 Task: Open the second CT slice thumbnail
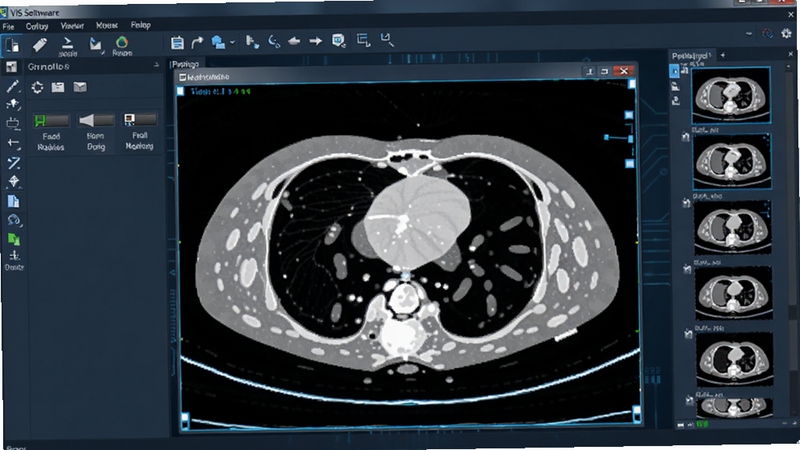[732, 161]
